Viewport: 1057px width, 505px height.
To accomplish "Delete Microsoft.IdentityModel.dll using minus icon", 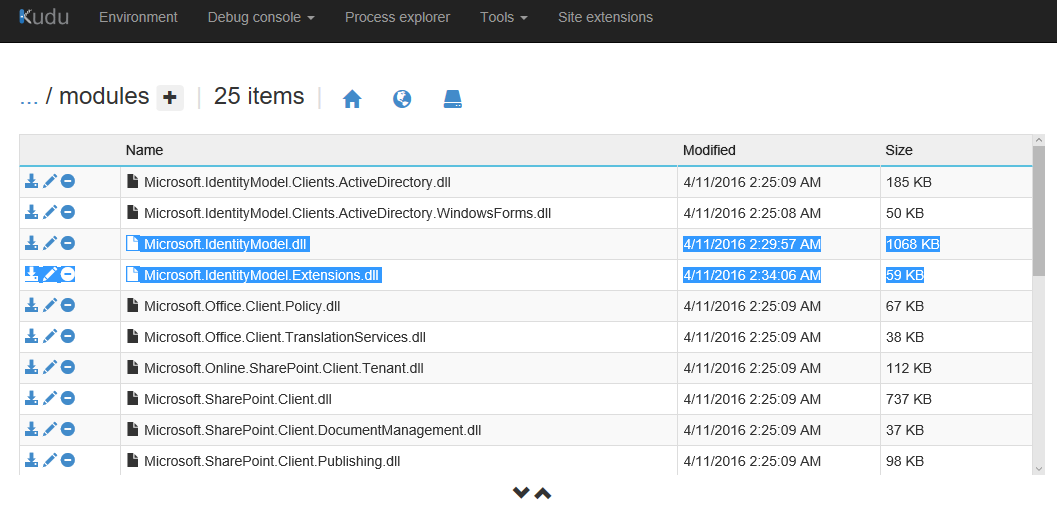I will 68,244.
